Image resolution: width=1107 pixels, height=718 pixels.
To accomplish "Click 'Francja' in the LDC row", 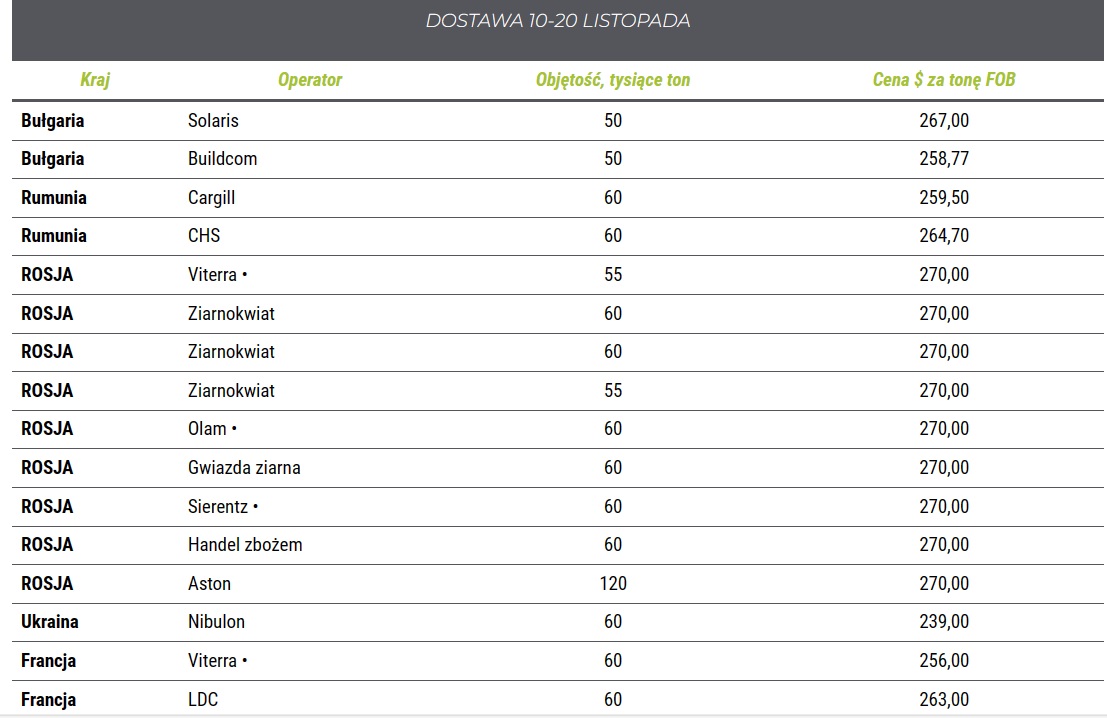I will coord(48,700).
